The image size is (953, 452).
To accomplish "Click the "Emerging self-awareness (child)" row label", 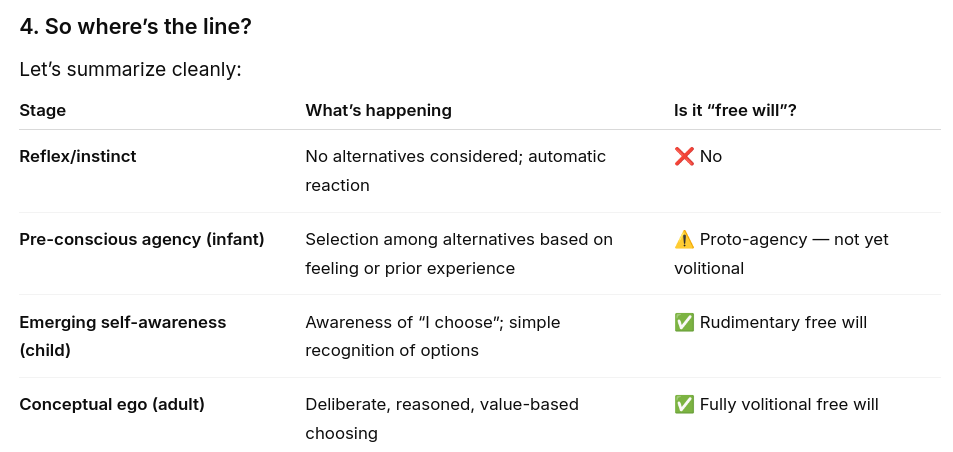I will pos(123,336).
